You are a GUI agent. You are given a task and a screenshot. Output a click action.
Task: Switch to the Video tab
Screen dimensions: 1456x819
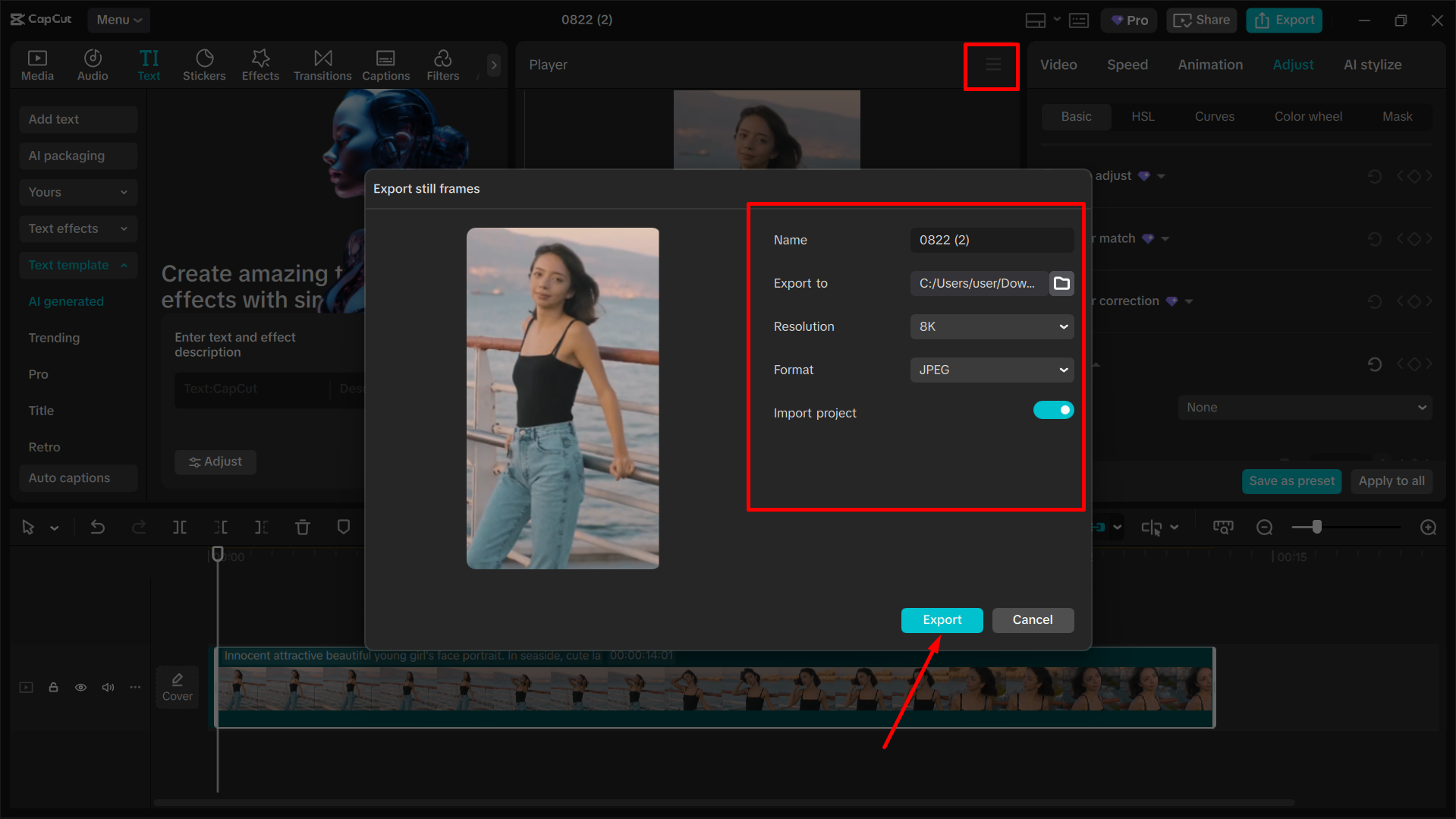[1058, 65]
